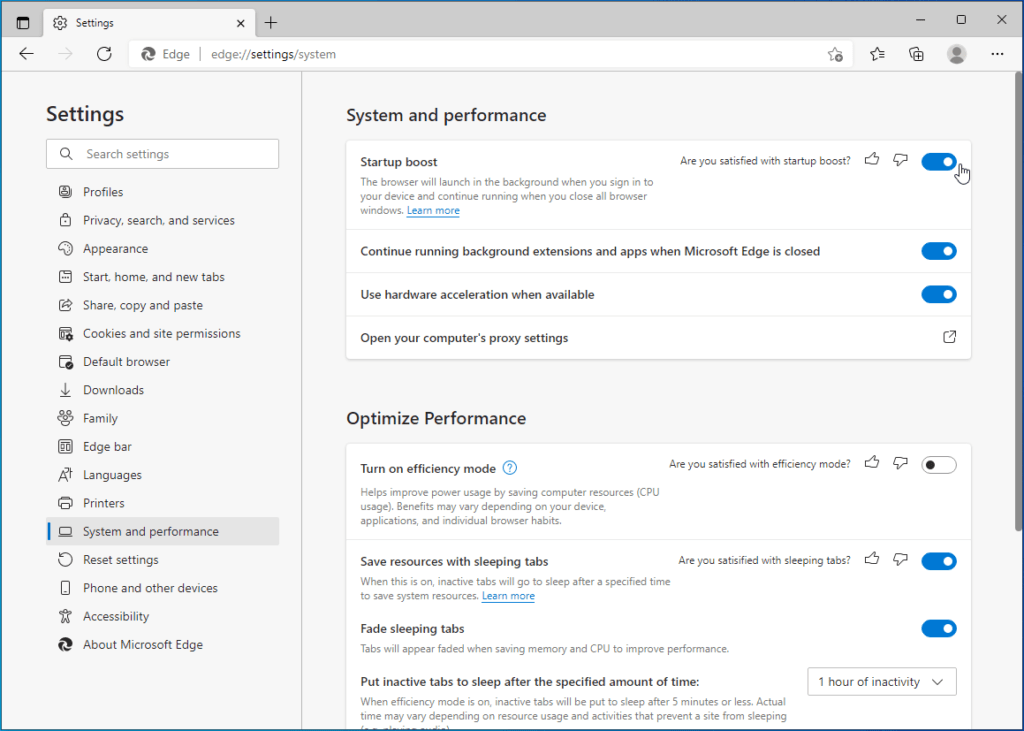Click the Search settings field

162,153
